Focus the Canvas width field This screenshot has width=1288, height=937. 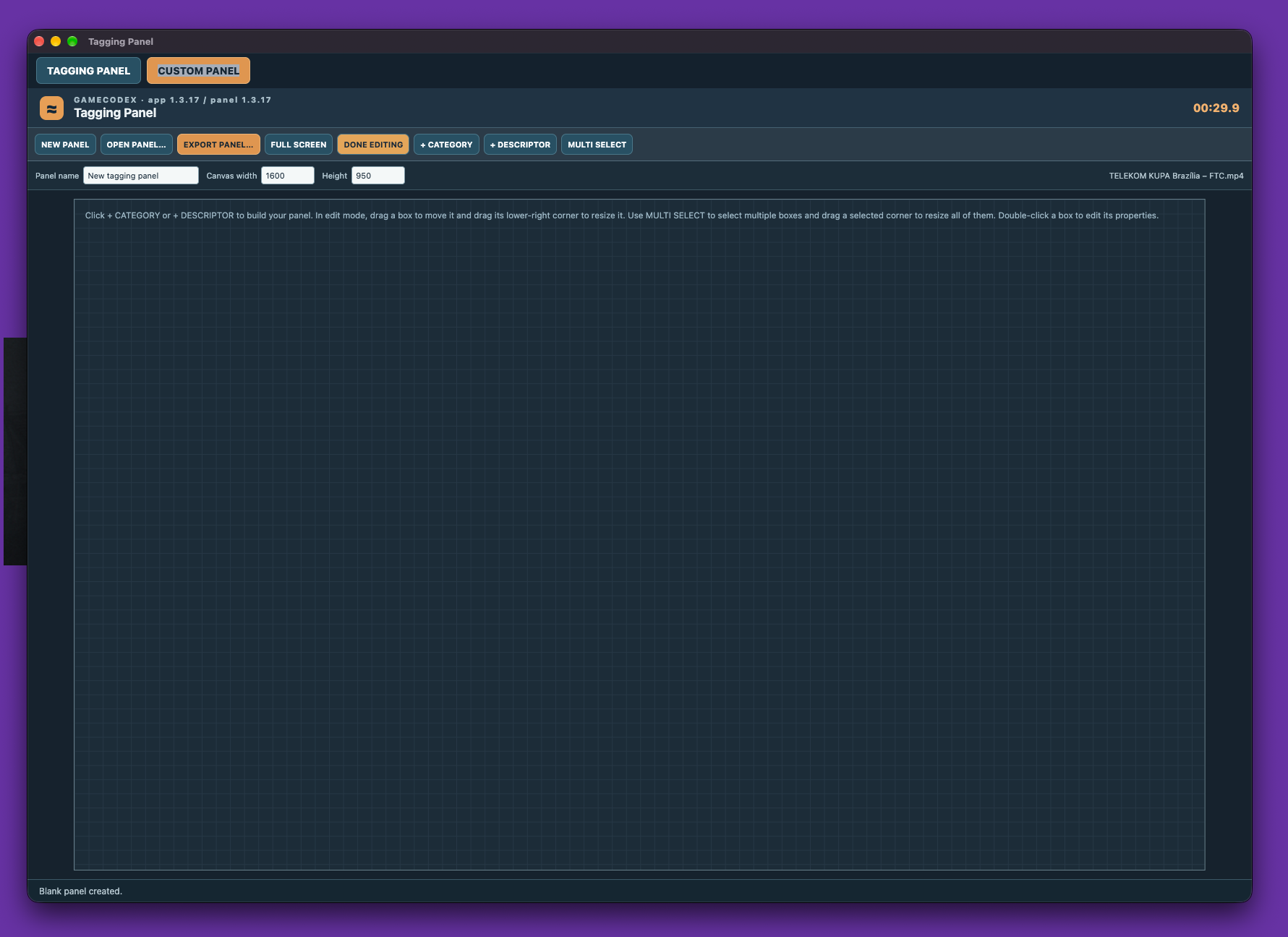click(x=288, y=176)
